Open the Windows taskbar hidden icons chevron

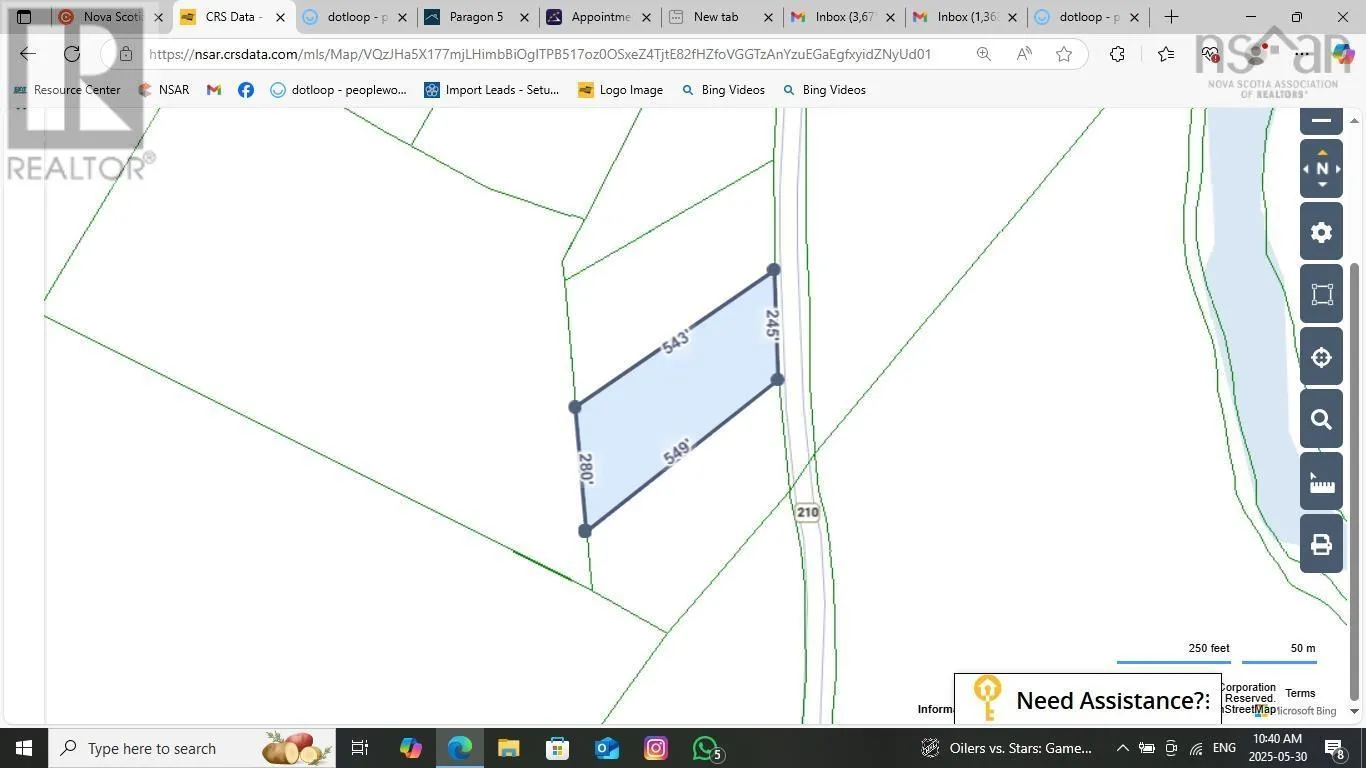coord(1122,748)
